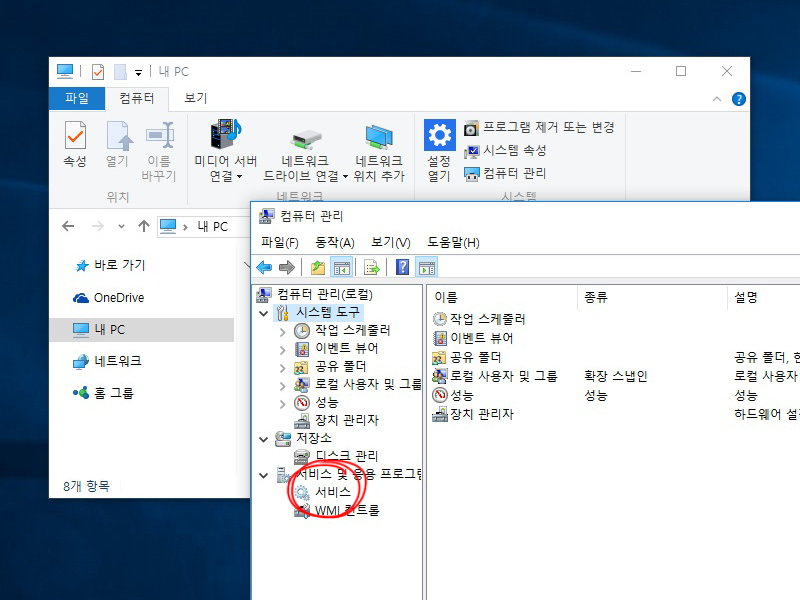This screenshot has width=800, height=600.
Task: Click the 시스템 도구 tree label
Action: pos(328,312)
